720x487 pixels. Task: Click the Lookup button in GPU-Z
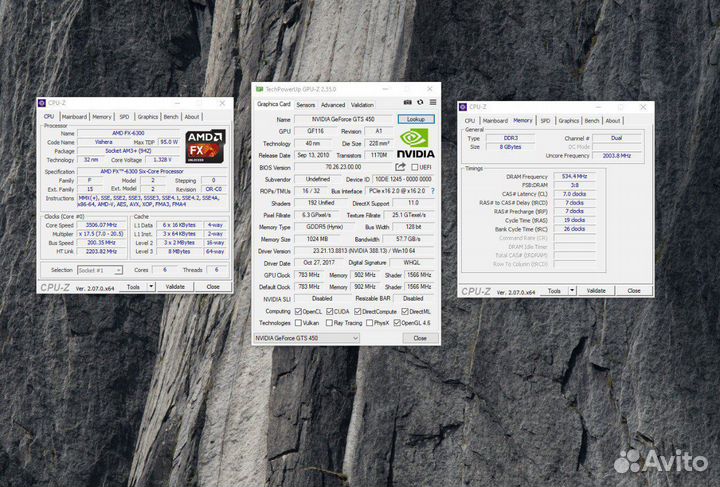click(416, 119)
